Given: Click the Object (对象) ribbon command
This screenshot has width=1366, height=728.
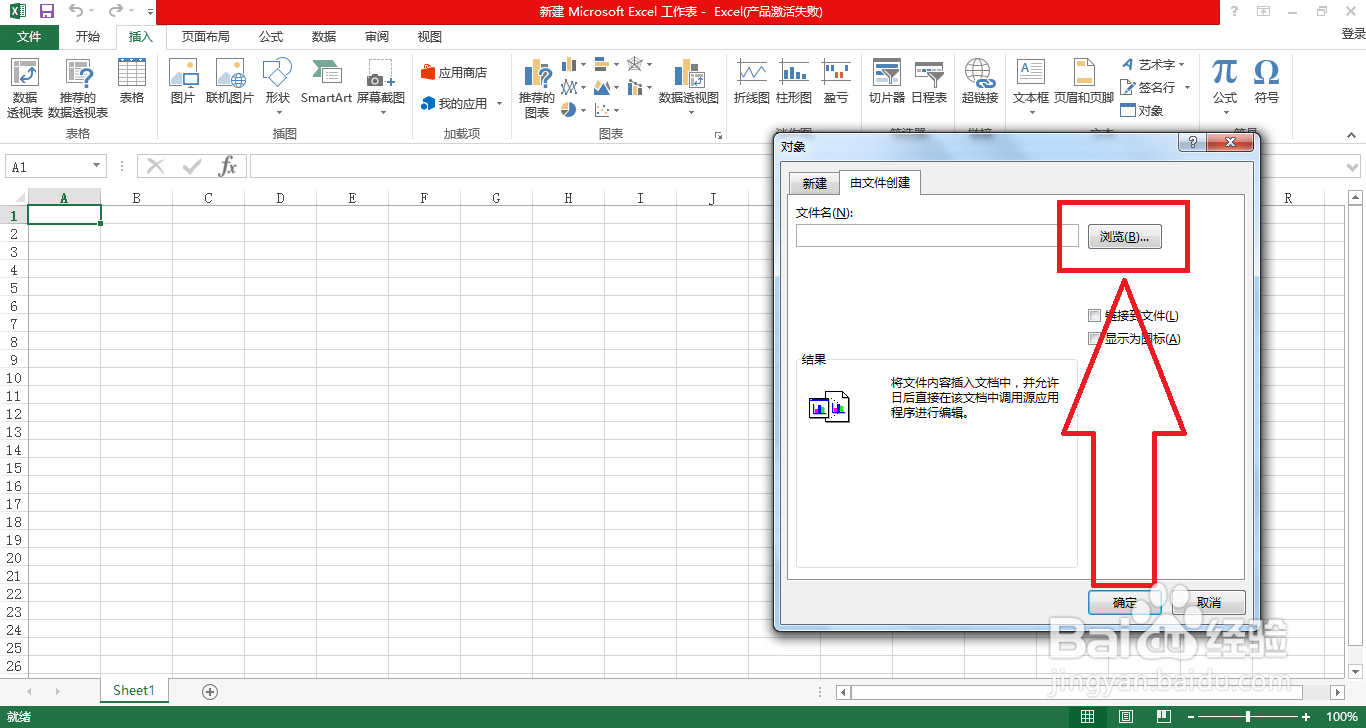Looking at the screenshot, I should [1142, 111].
